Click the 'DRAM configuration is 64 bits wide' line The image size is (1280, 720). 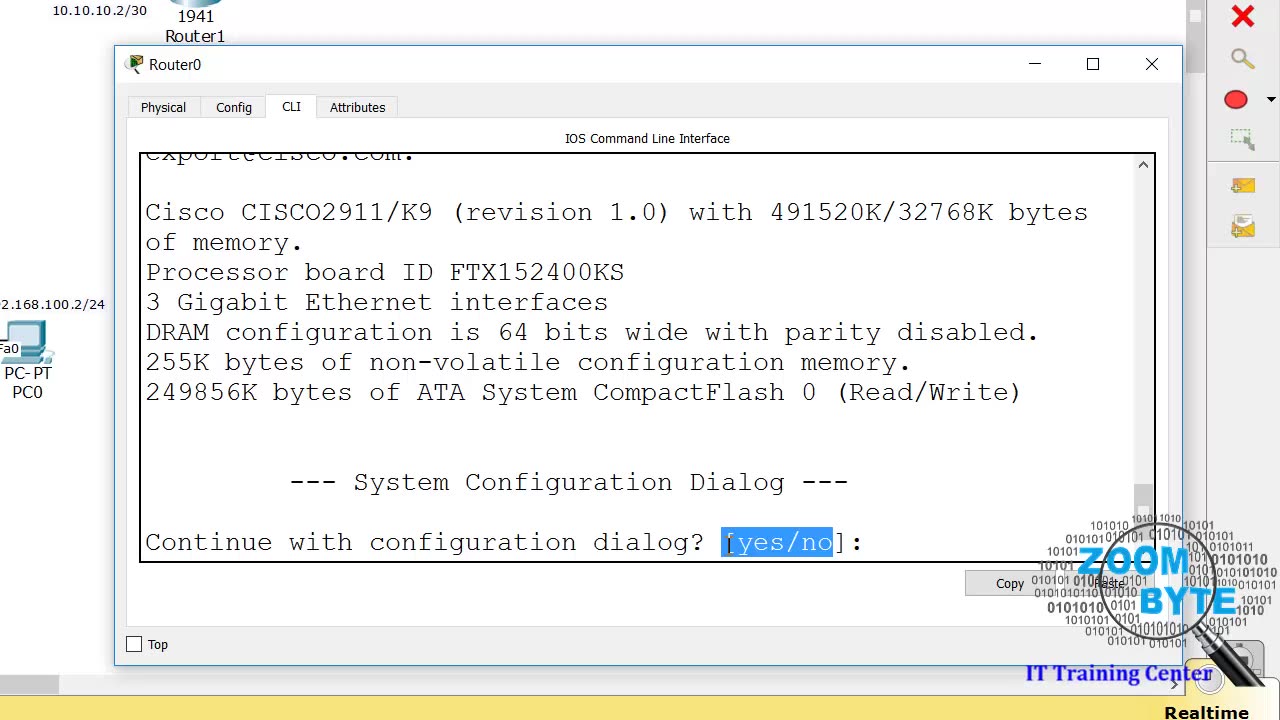[x=592, y=332]
